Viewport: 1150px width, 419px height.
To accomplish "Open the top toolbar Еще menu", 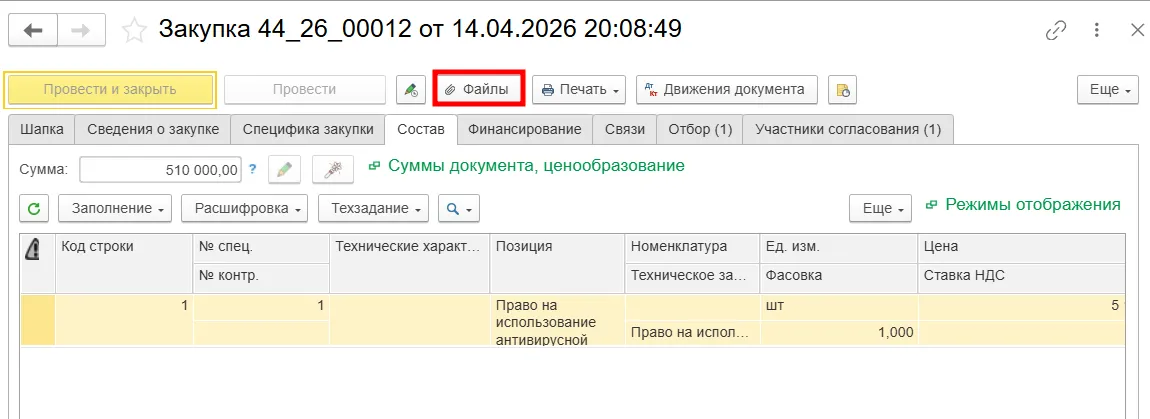I will (1107, 90).
